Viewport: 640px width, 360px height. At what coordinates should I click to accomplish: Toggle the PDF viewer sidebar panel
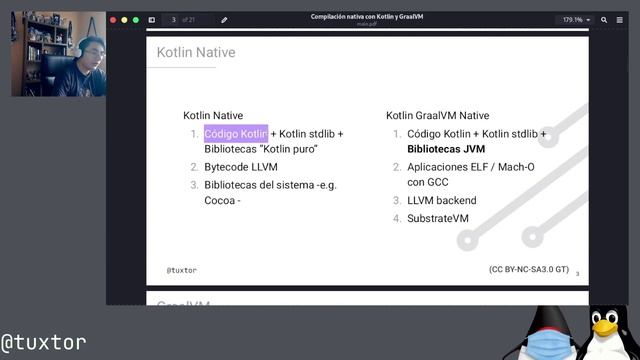click(152, 20)
